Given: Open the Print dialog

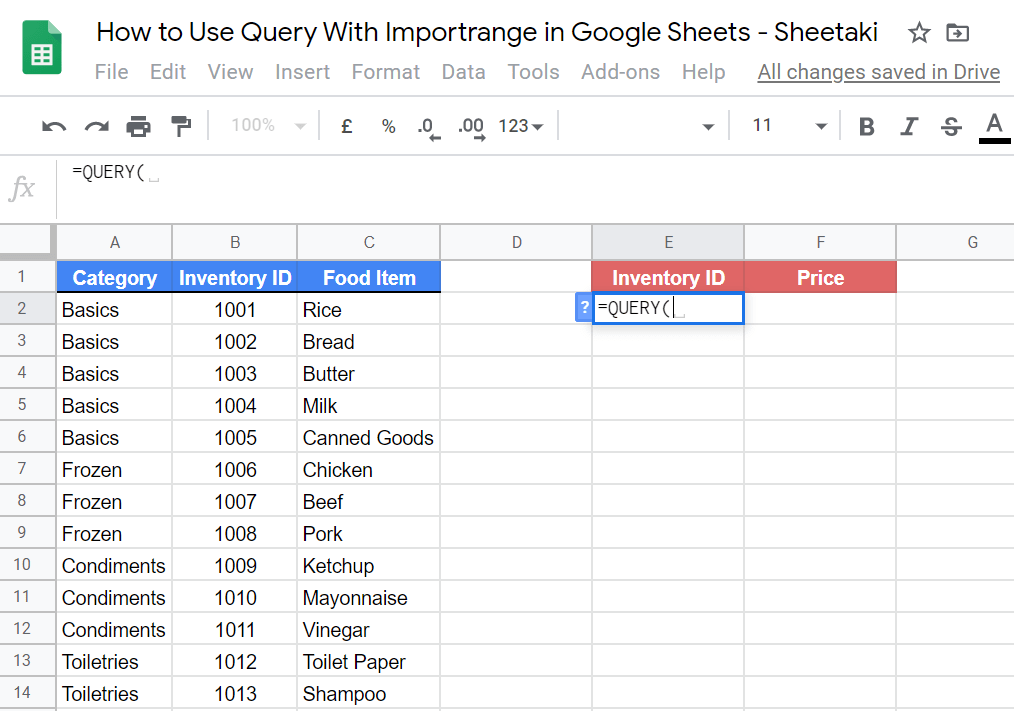Looking at the screenshot, I should 138,126.
